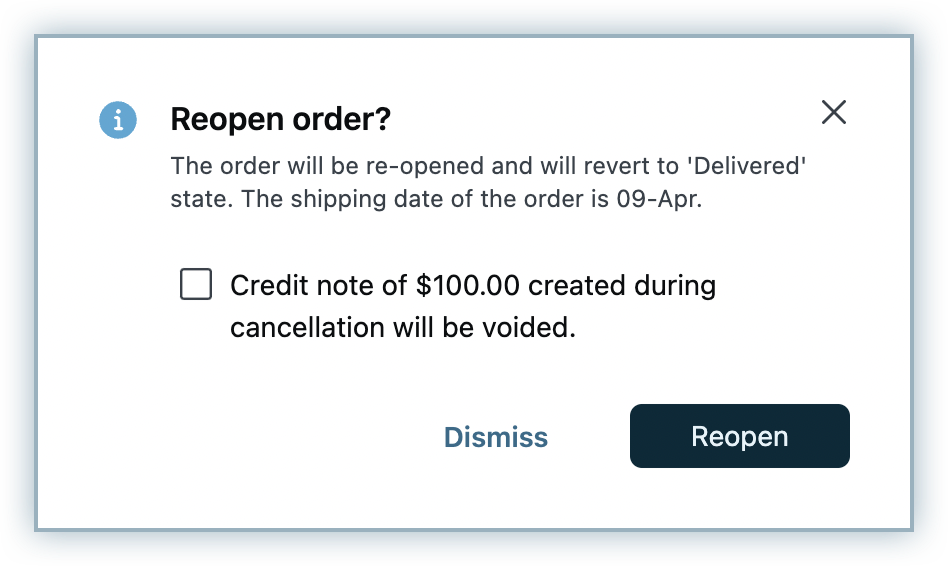
Task: Close the Reopen order dialog with X
Action: tap(833, 112)
